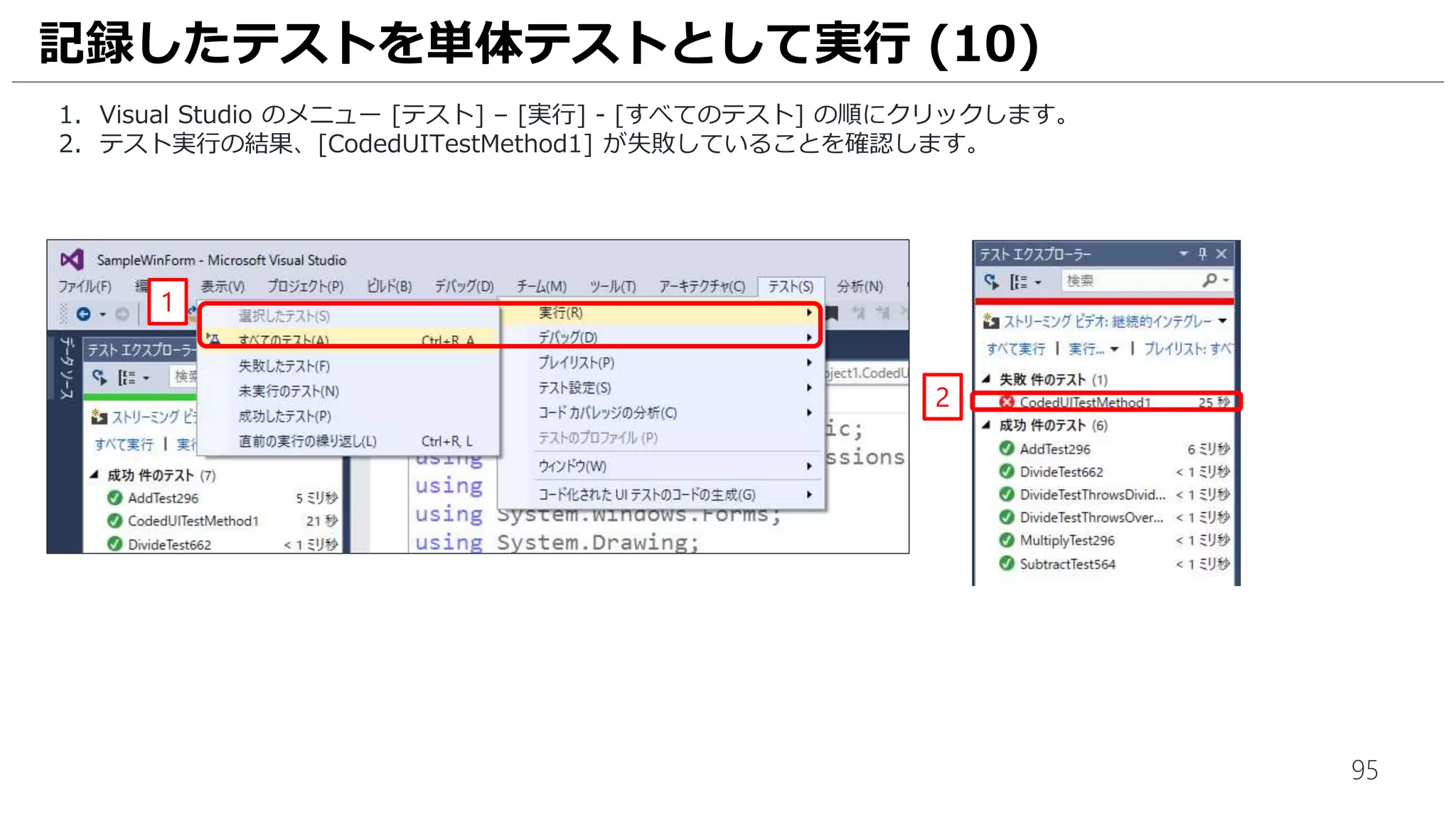This screenshot has width=1456, height=819.
Task: Click red failed icon beside CodedUITestMethod1 25 秒
Action: pos(1007,402)
